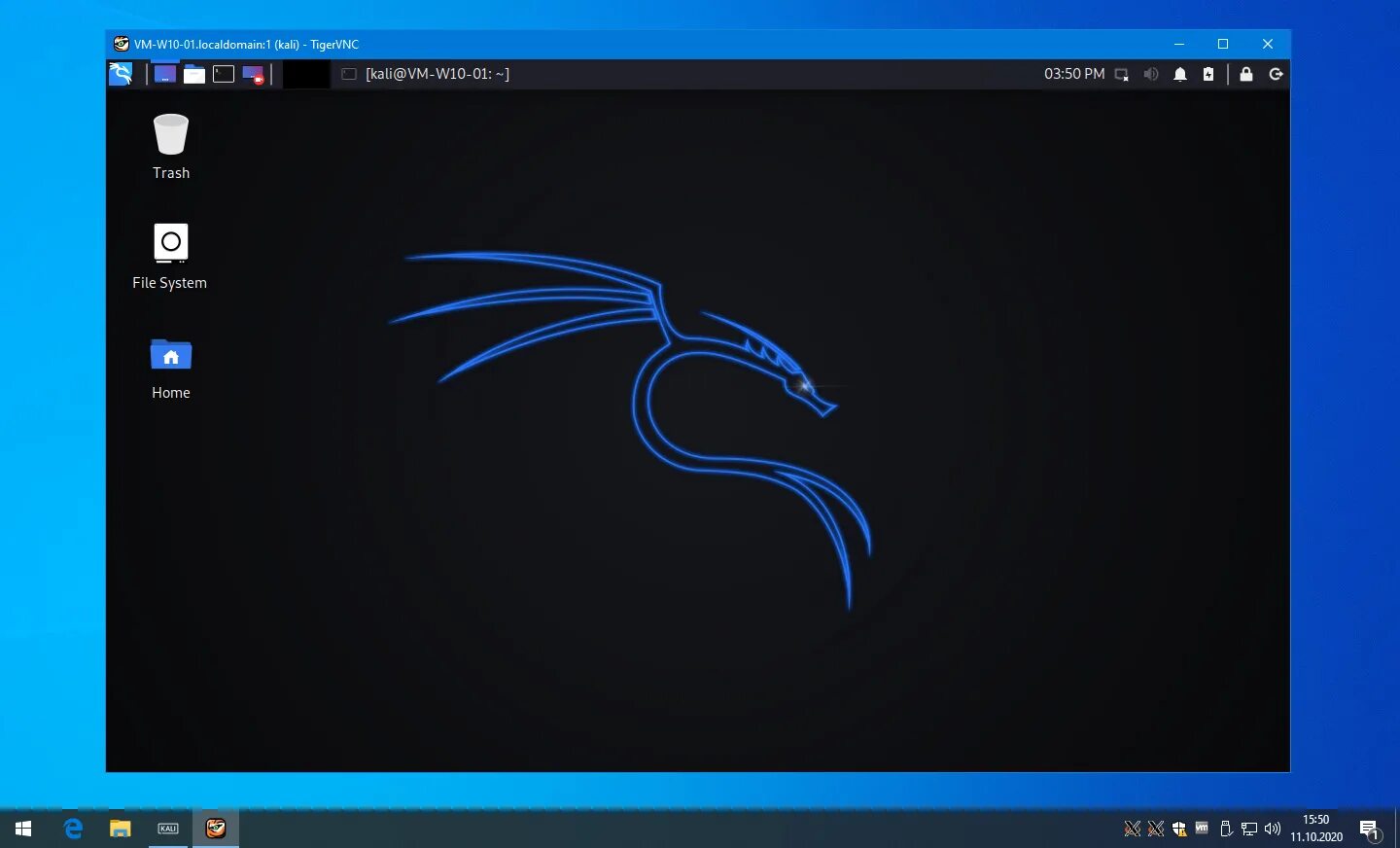The image size is (1400, 848).
Task: Switch to the kali@VM-W10-01 terminal window button
Action: pyautogui.click(x=426, y=74)
